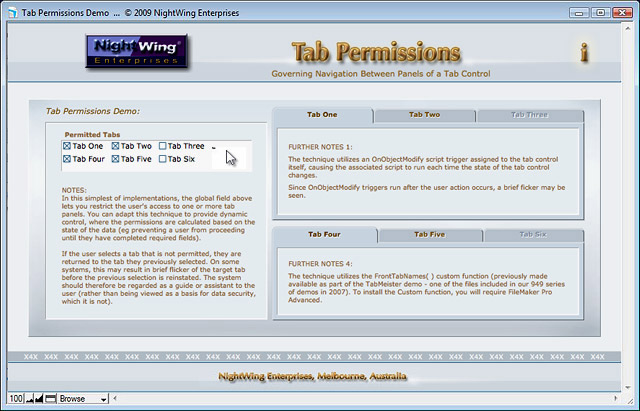This screenshot has width=640, height=411.
Task: Close the Tab Permissions Demo window
Action: 622,13
